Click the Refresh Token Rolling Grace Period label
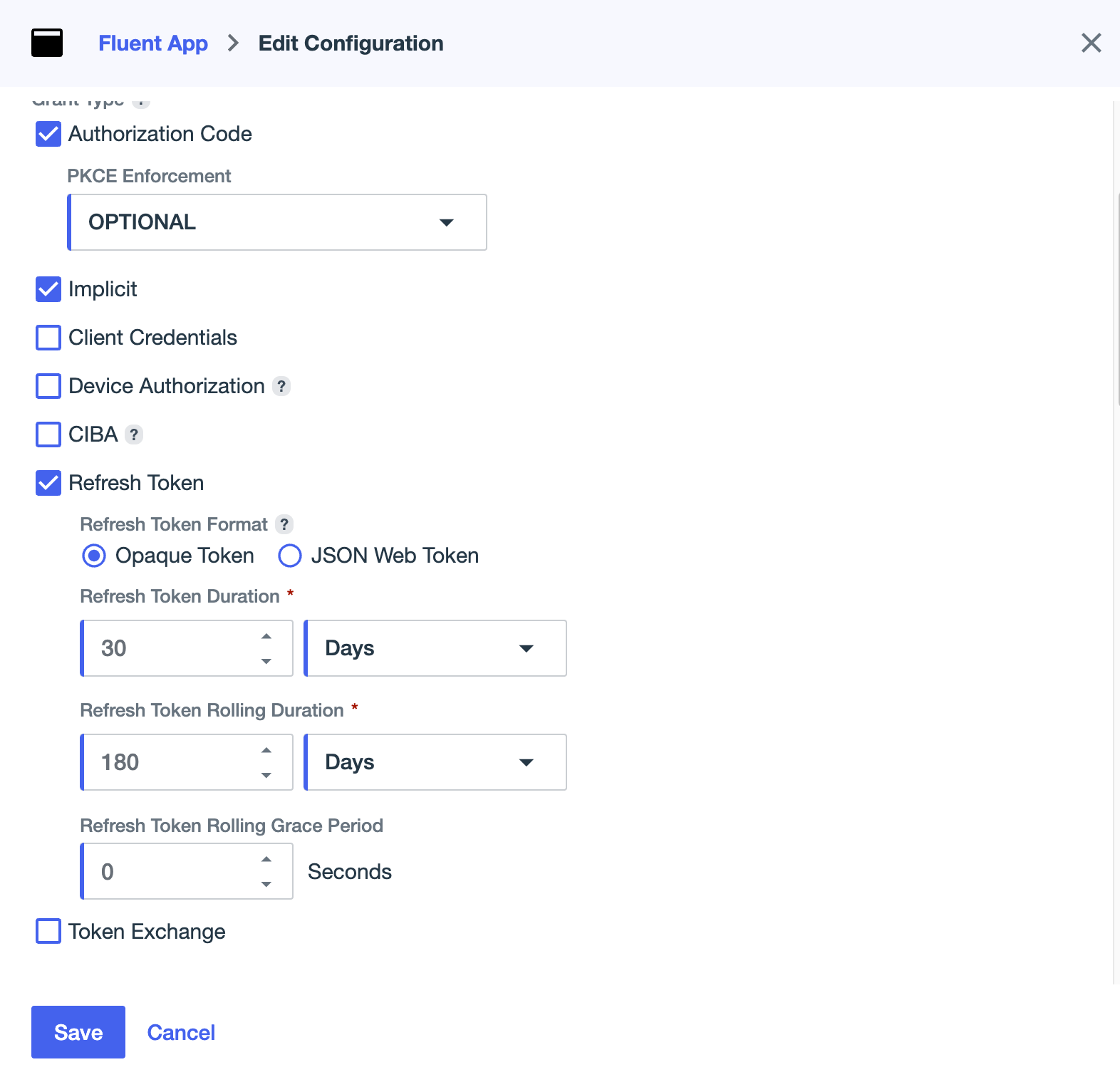The height and width of the screenshot is (1077, 1120). 232,826
